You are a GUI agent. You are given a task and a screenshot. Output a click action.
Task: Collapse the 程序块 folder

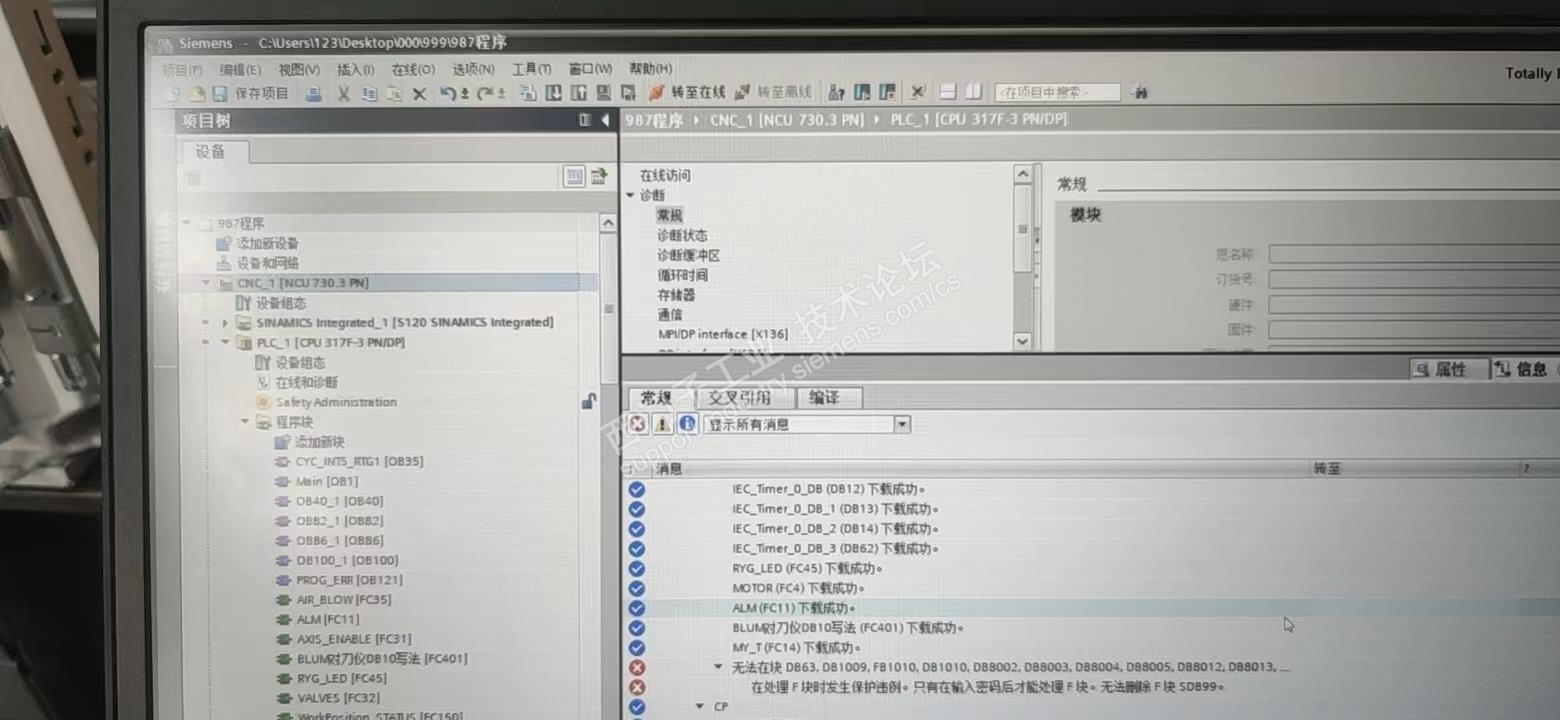244,422
